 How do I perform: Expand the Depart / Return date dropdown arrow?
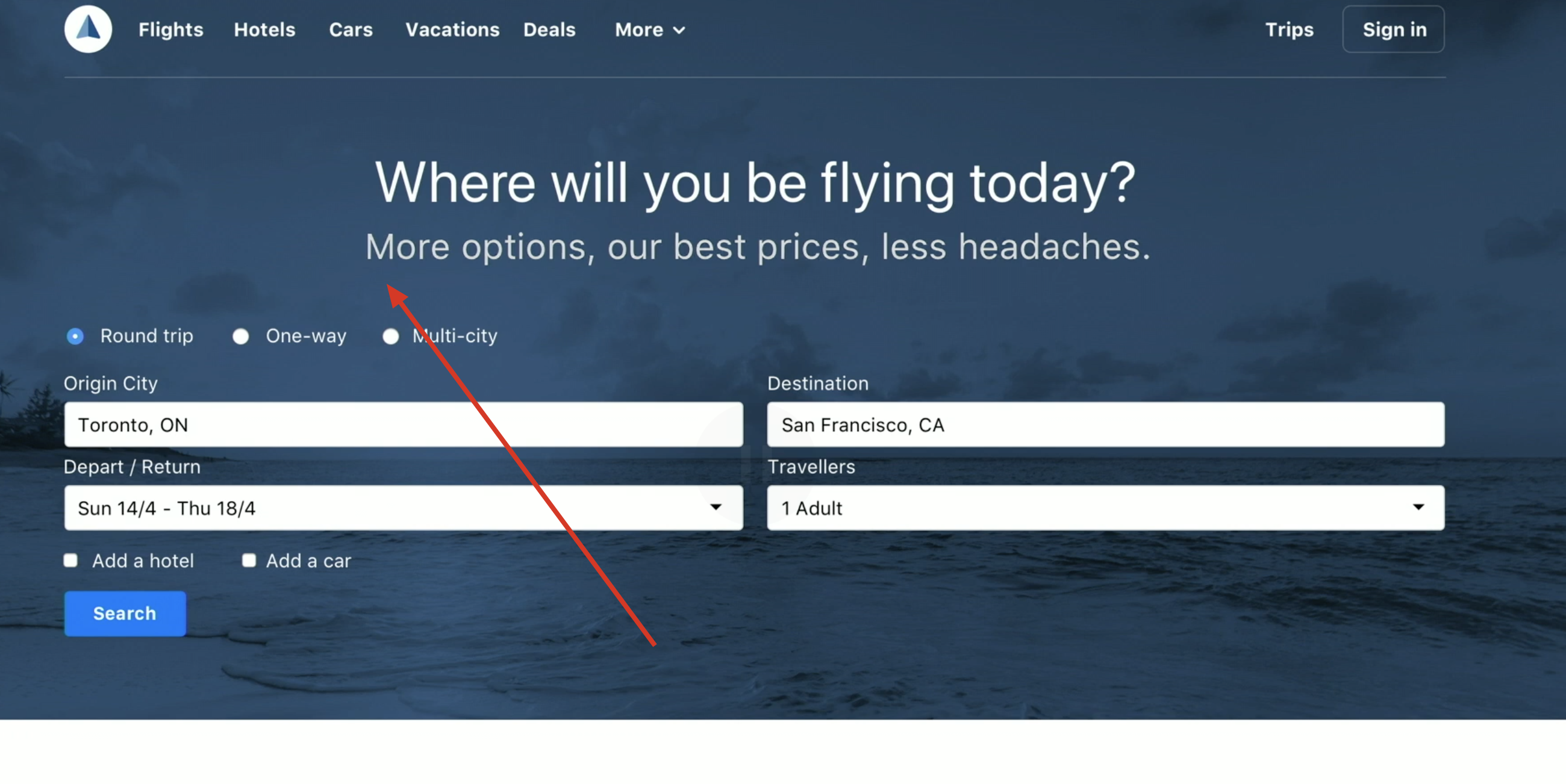[716, 507]
